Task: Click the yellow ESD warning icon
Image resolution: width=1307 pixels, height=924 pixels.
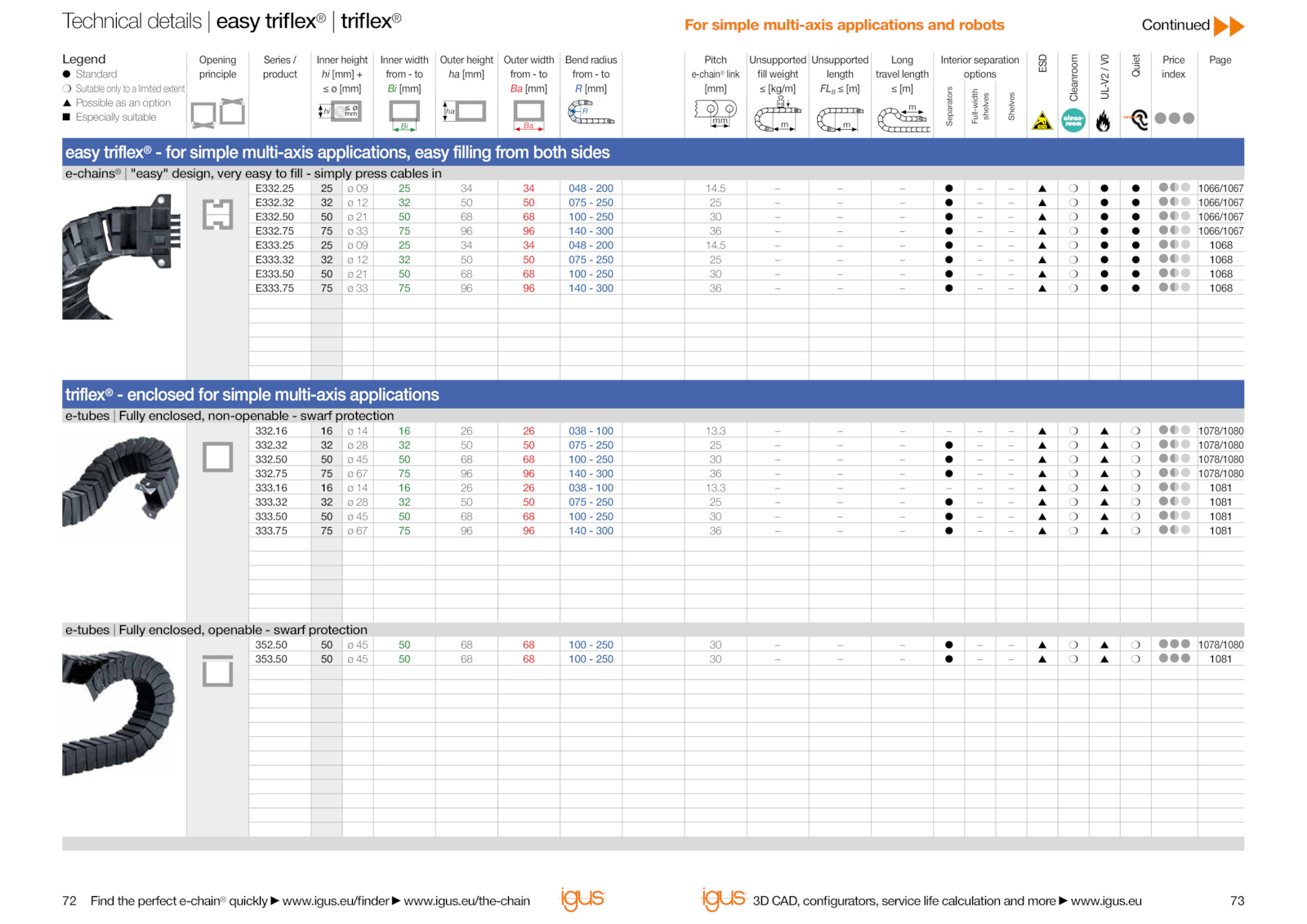Action: [x=1042, y=121]
